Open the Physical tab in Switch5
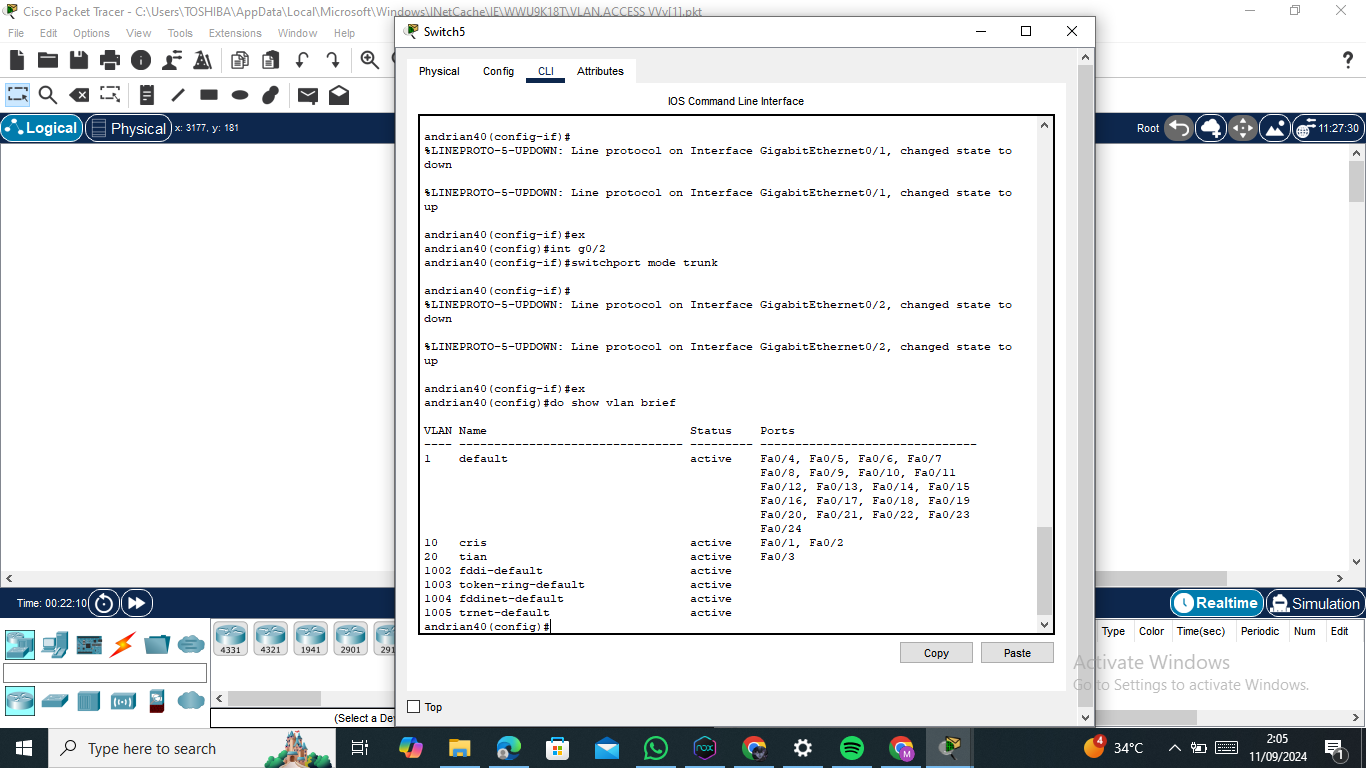Viewport: 1366px width, 768px height. (x=439, y=71)
